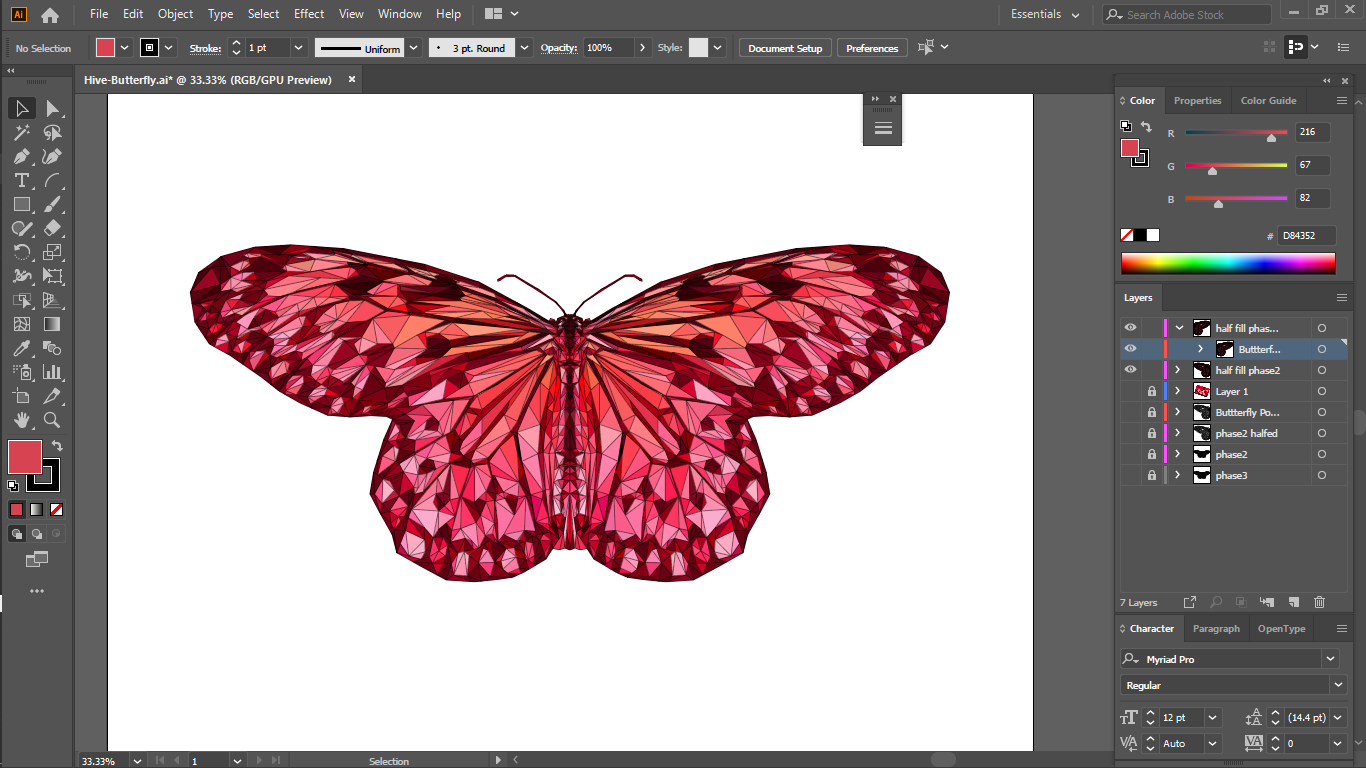Go to Illustrator Home screen
The height and width of the screenshot is (768, 1366).
(x=49, y=14)
